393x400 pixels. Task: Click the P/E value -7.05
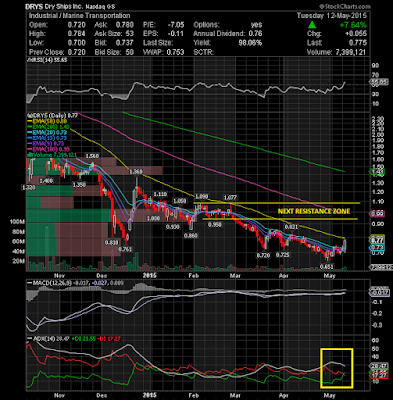click(x=175, y=25)
